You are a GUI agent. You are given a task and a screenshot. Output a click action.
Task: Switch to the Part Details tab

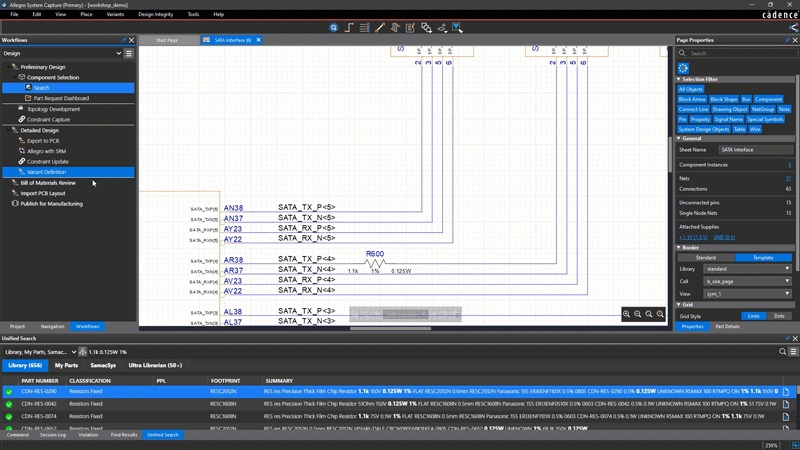[x=727, y=327]
